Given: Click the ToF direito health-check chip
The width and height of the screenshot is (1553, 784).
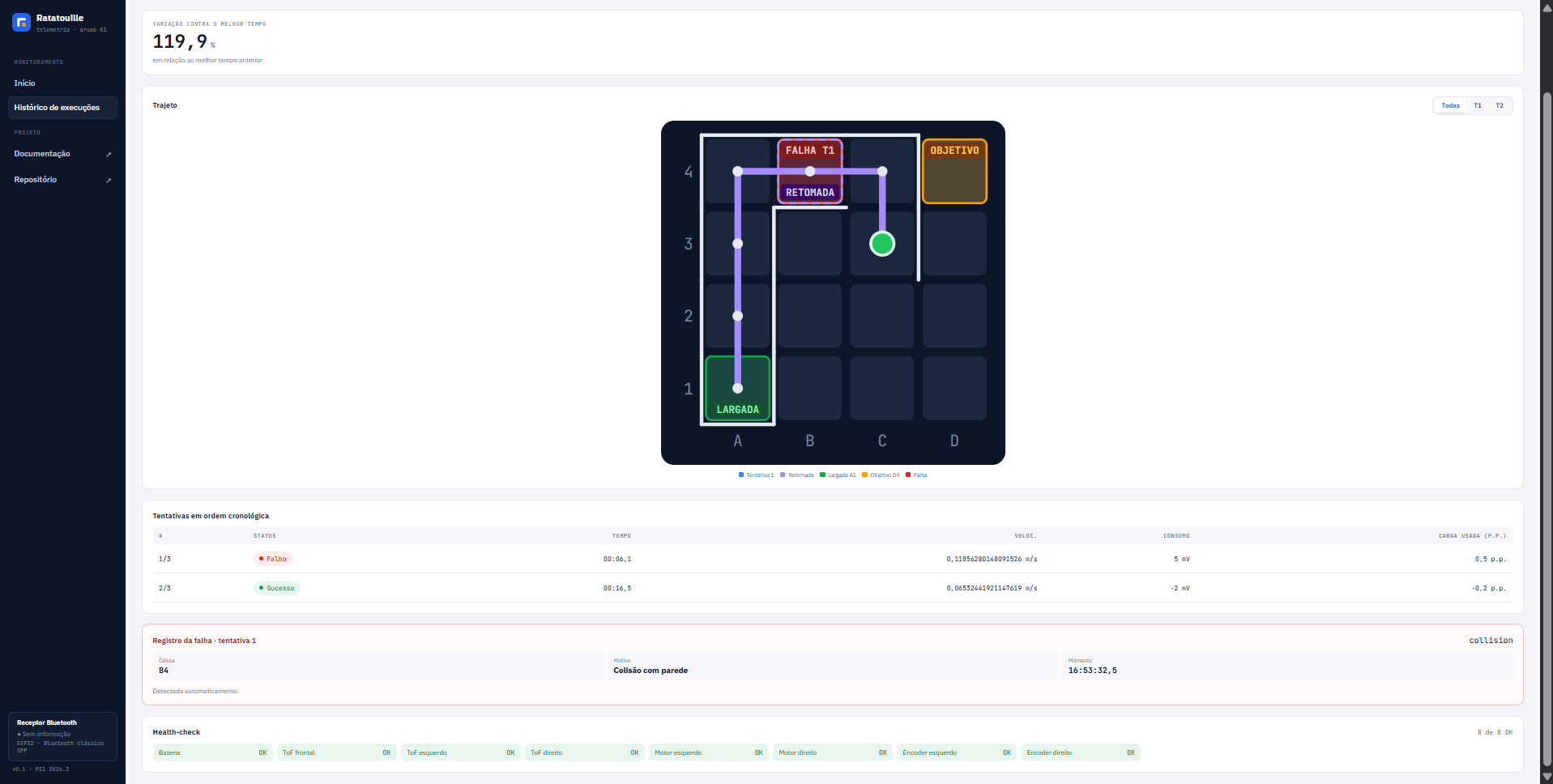Looking at the screenshot, I should point(585,752).
